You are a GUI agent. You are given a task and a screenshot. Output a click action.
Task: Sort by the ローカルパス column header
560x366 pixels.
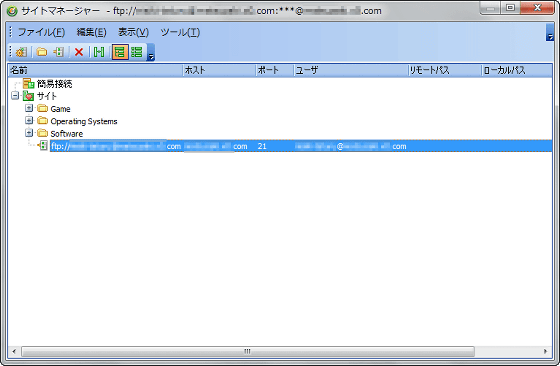[x=516, y=70]
